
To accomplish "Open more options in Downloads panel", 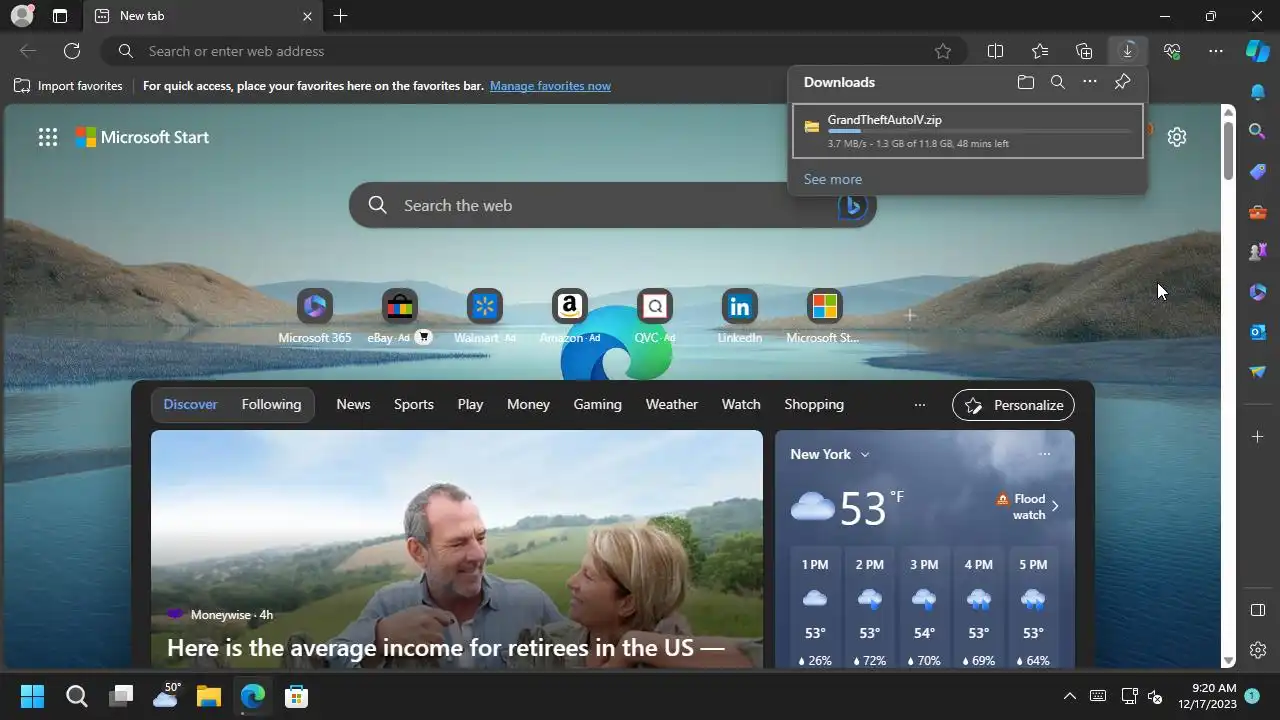I will (1090, 82).
